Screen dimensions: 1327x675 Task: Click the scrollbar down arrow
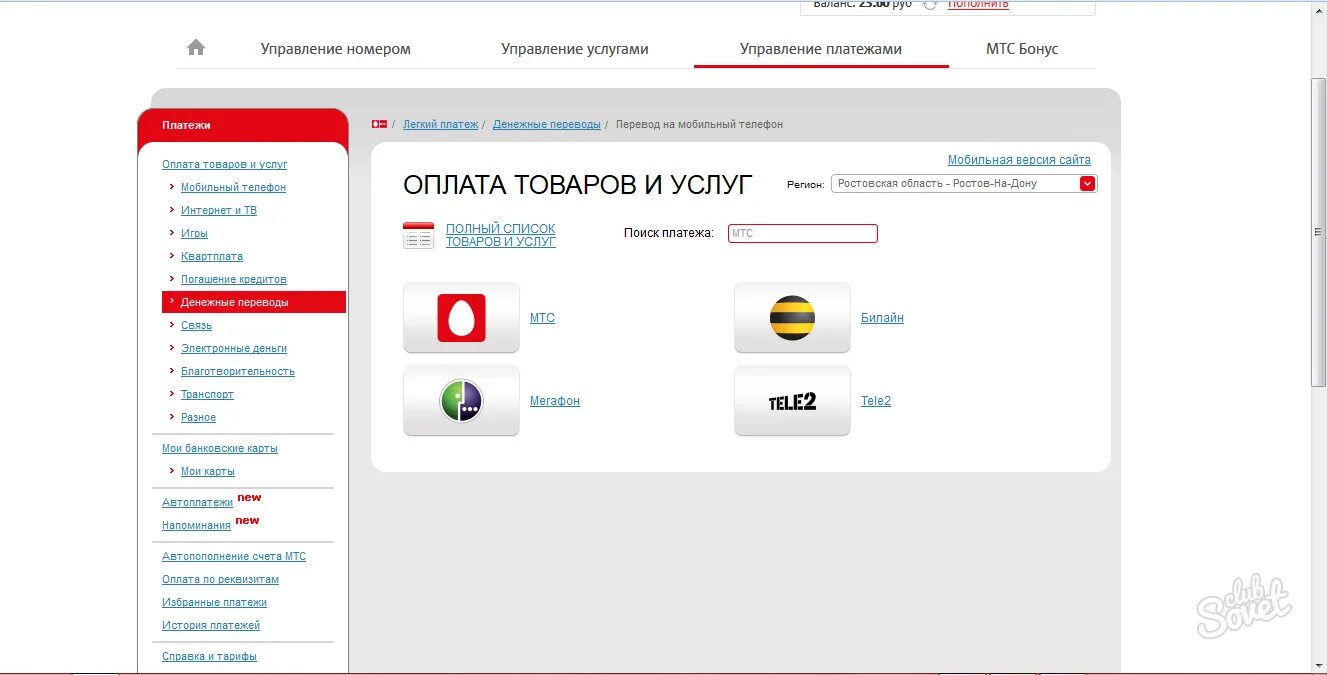click(1318, 664)
